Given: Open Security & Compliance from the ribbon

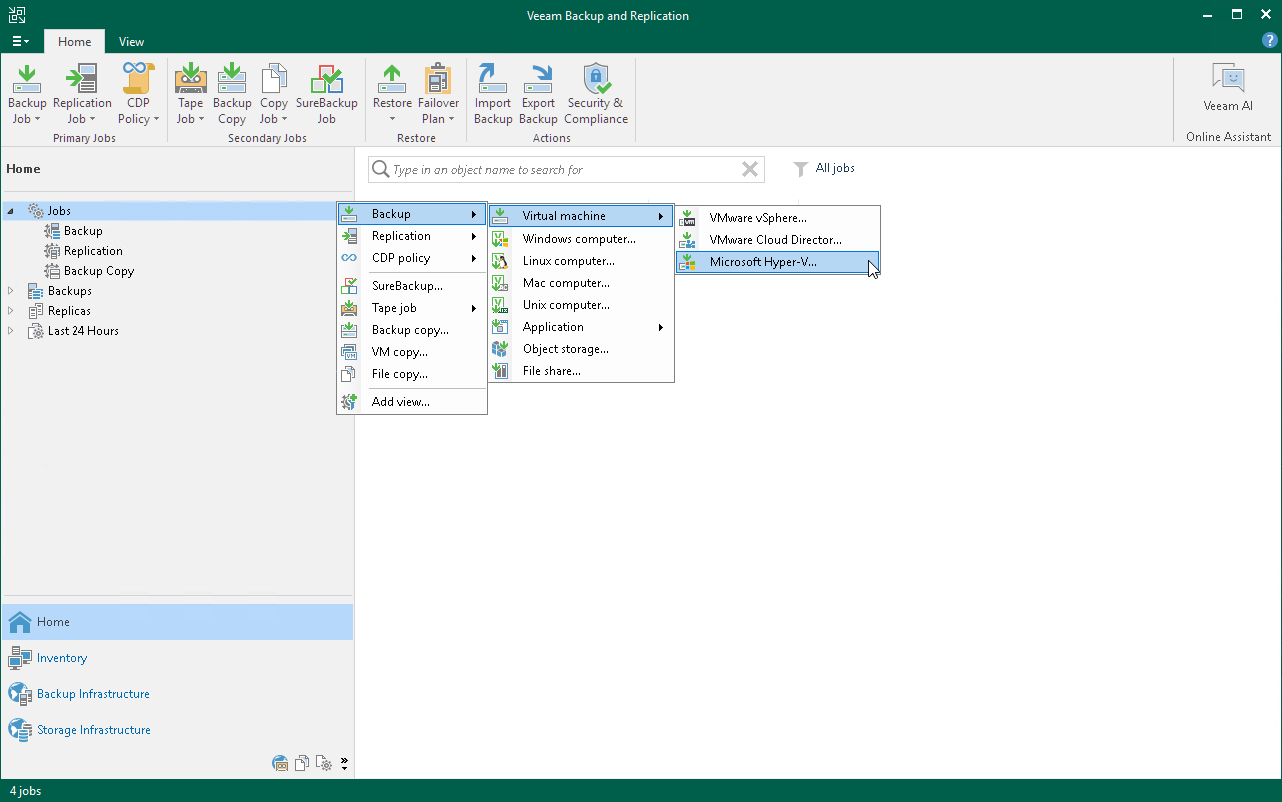Looking at the screenshot, I should point(596,95).
